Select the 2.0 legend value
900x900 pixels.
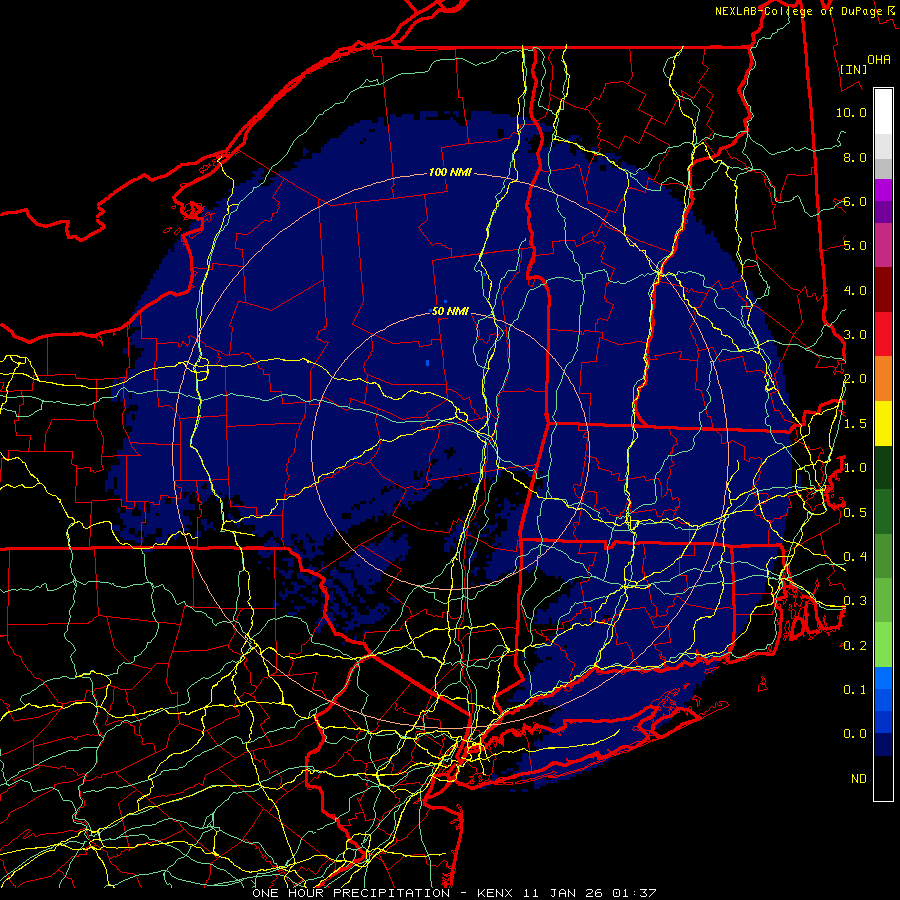(855, 379)
